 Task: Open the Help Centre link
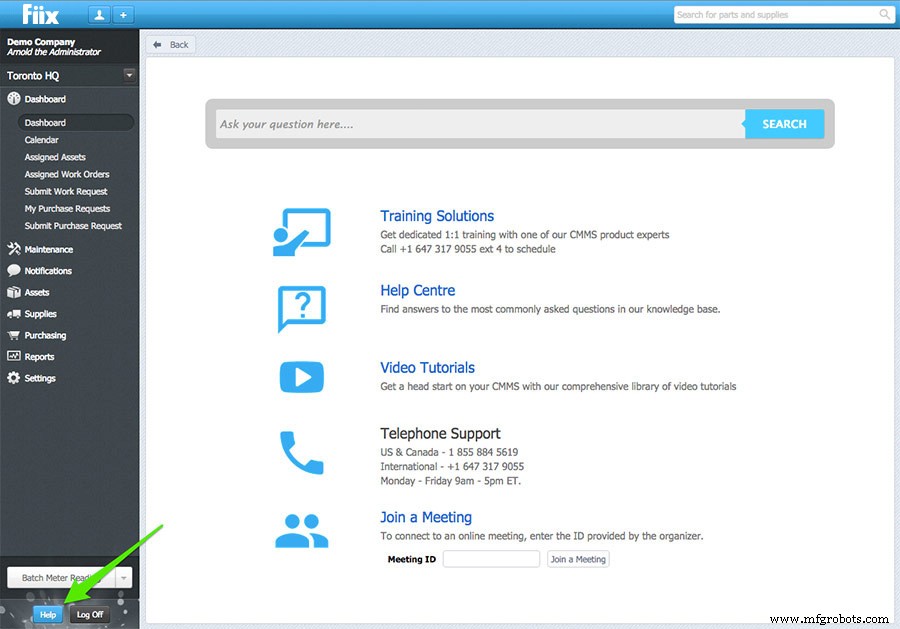click(x=417, y=290)
